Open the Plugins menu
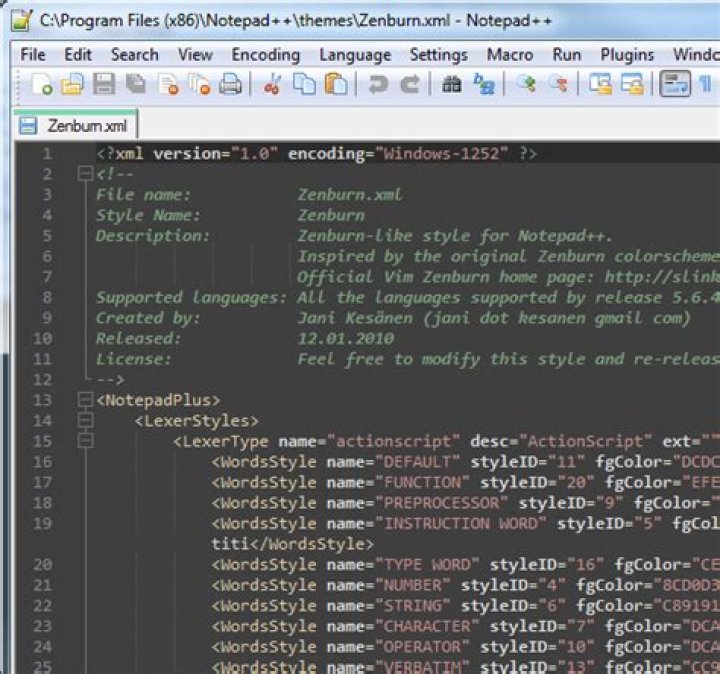 pyautogui.click(x=627, y=55)
